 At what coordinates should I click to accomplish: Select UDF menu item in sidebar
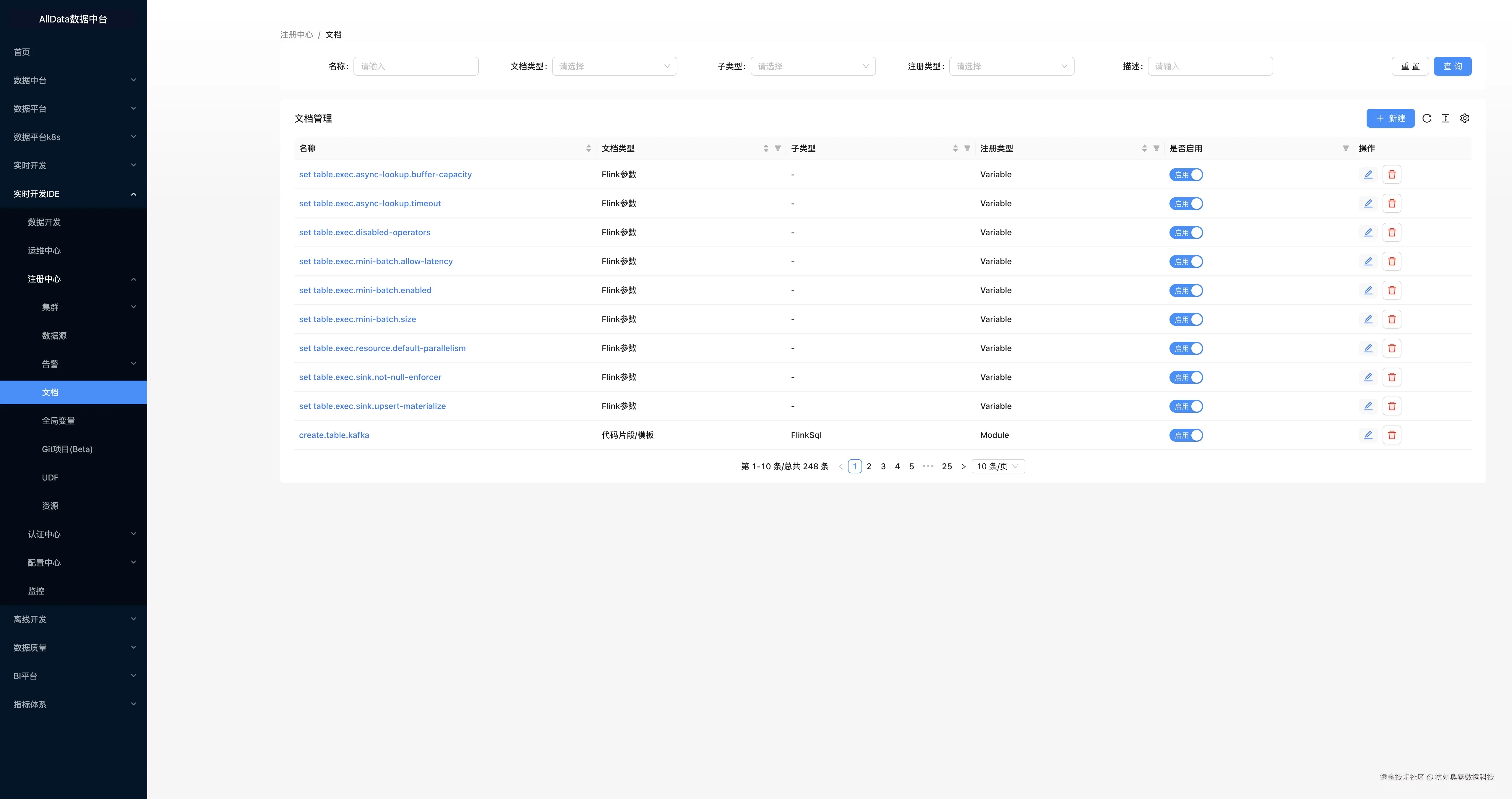[50, 478]
